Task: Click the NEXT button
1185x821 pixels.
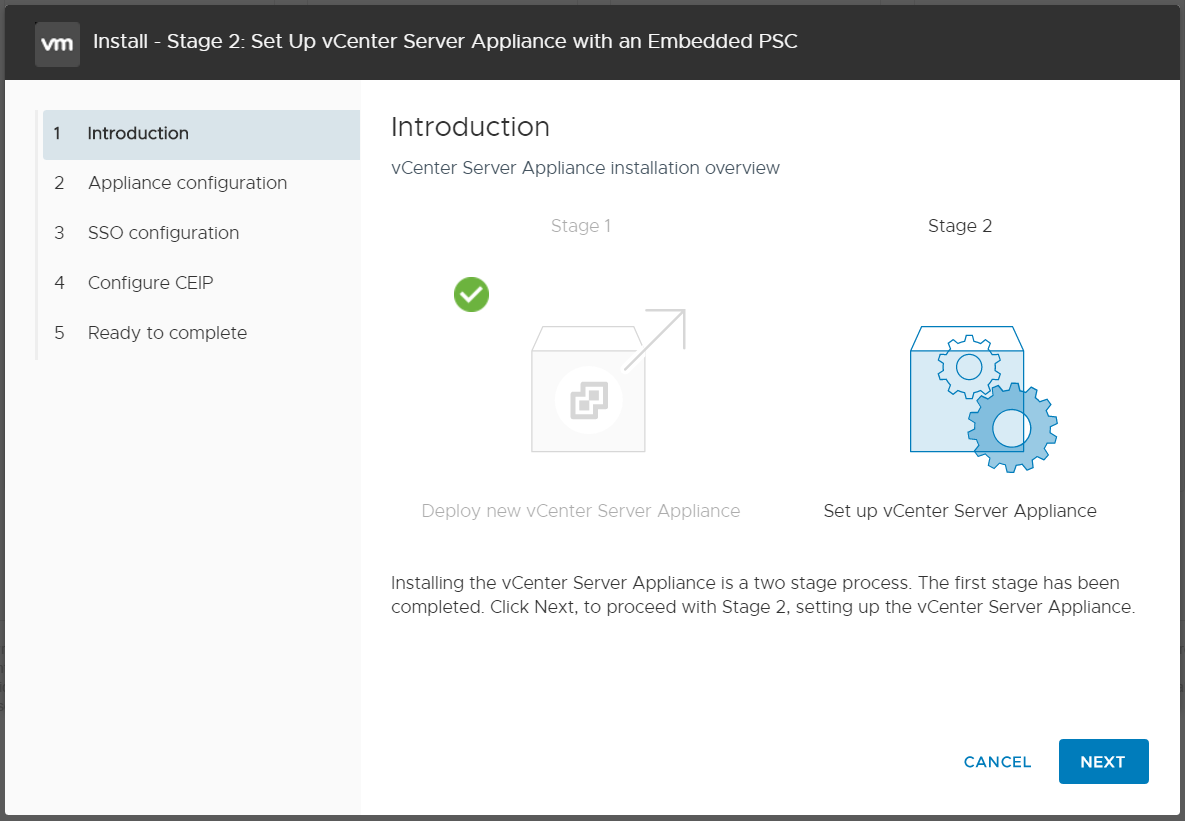Action: click(x=1103, y=761)
